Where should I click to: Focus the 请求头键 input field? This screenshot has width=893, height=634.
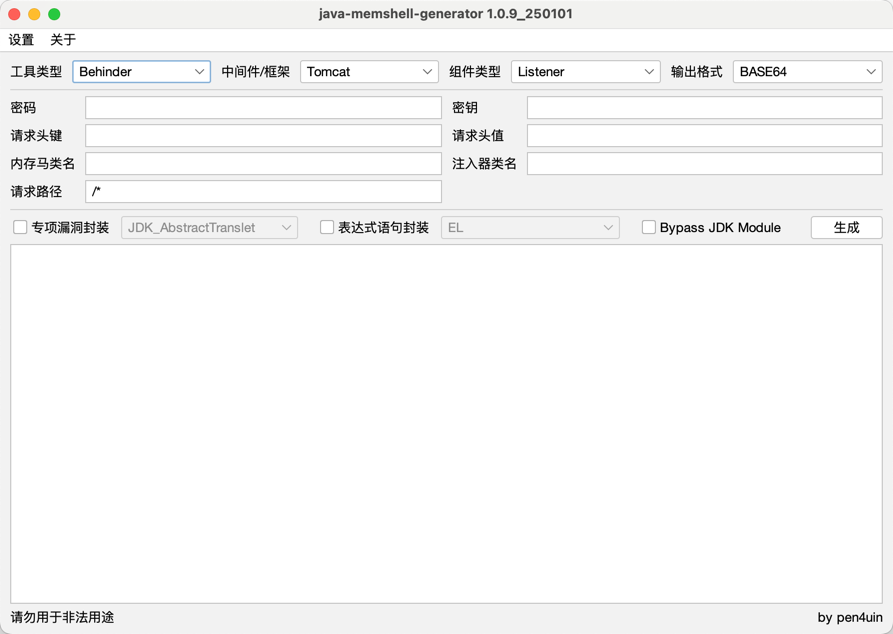pyautogui.click(x=263, y=136)
